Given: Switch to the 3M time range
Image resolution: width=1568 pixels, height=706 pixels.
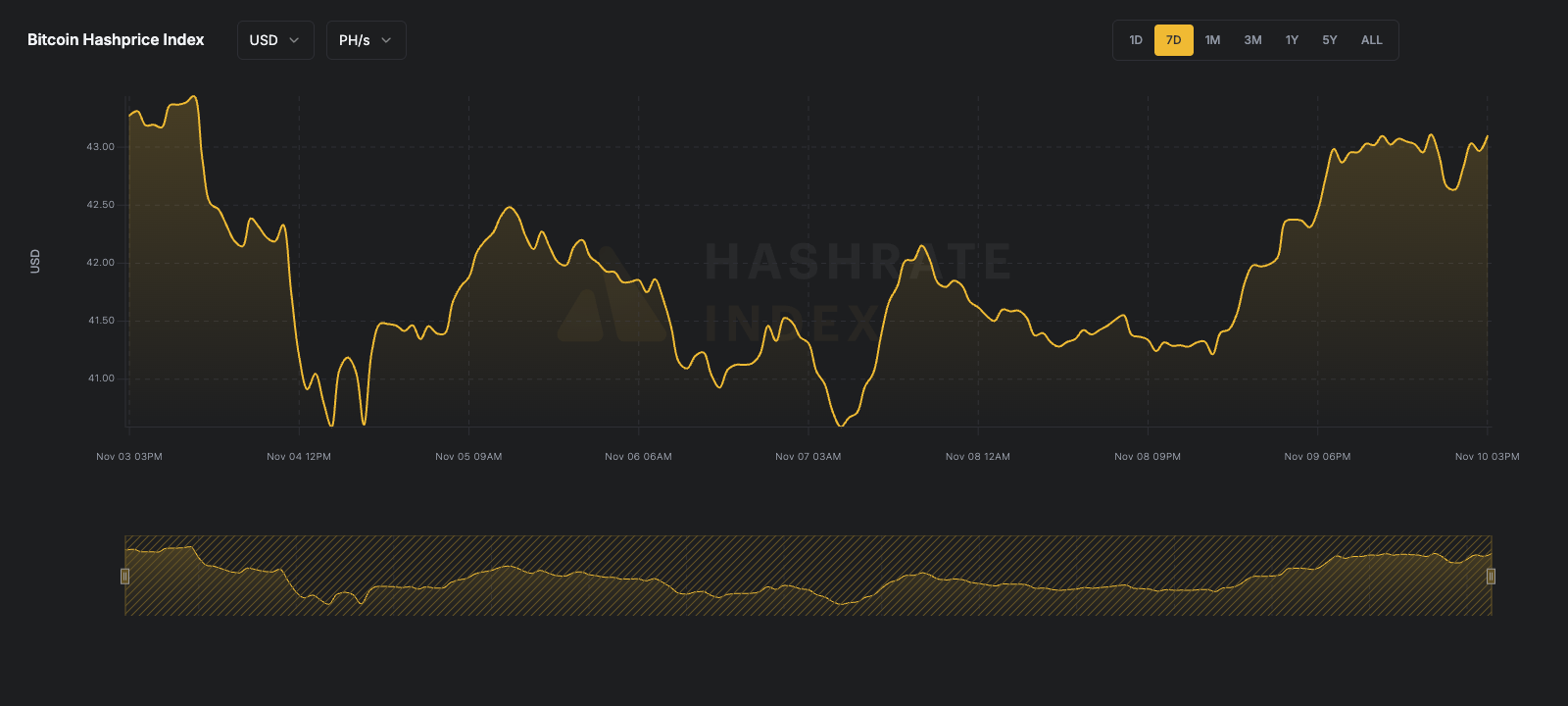Looking at the screenshot, I should click(x=1253, y=40).
